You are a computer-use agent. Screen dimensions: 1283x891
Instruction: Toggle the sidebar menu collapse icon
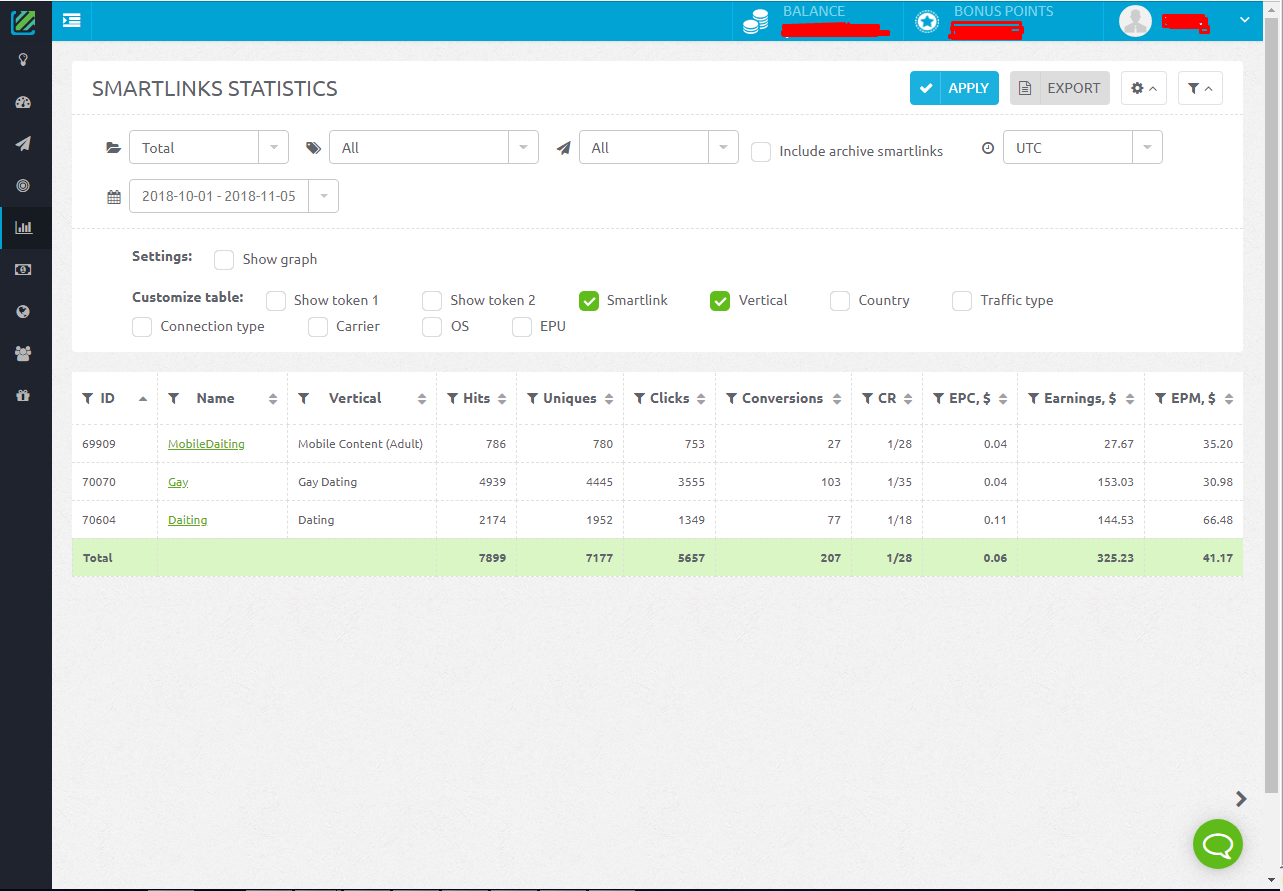tap(71, 20)
